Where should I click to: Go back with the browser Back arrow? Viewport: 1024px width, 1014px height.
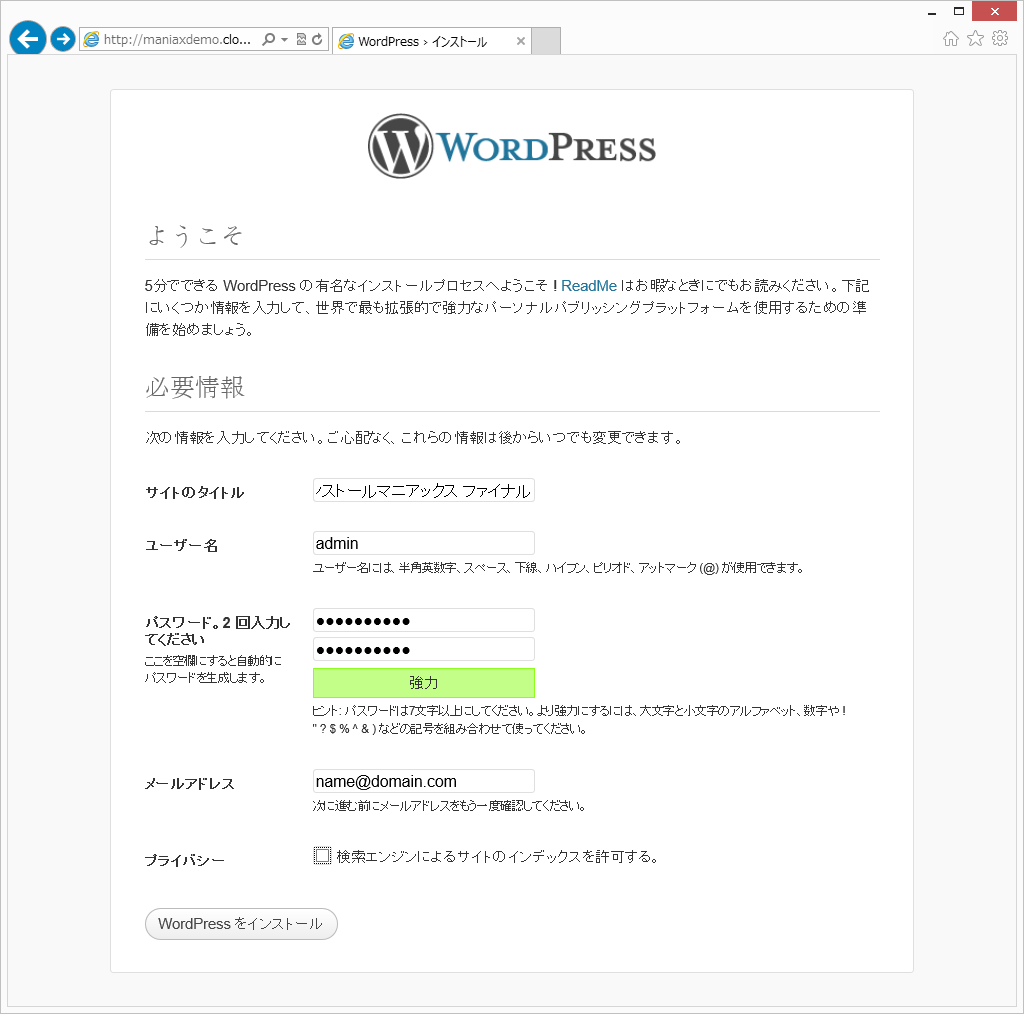click(x=27, y=39)
